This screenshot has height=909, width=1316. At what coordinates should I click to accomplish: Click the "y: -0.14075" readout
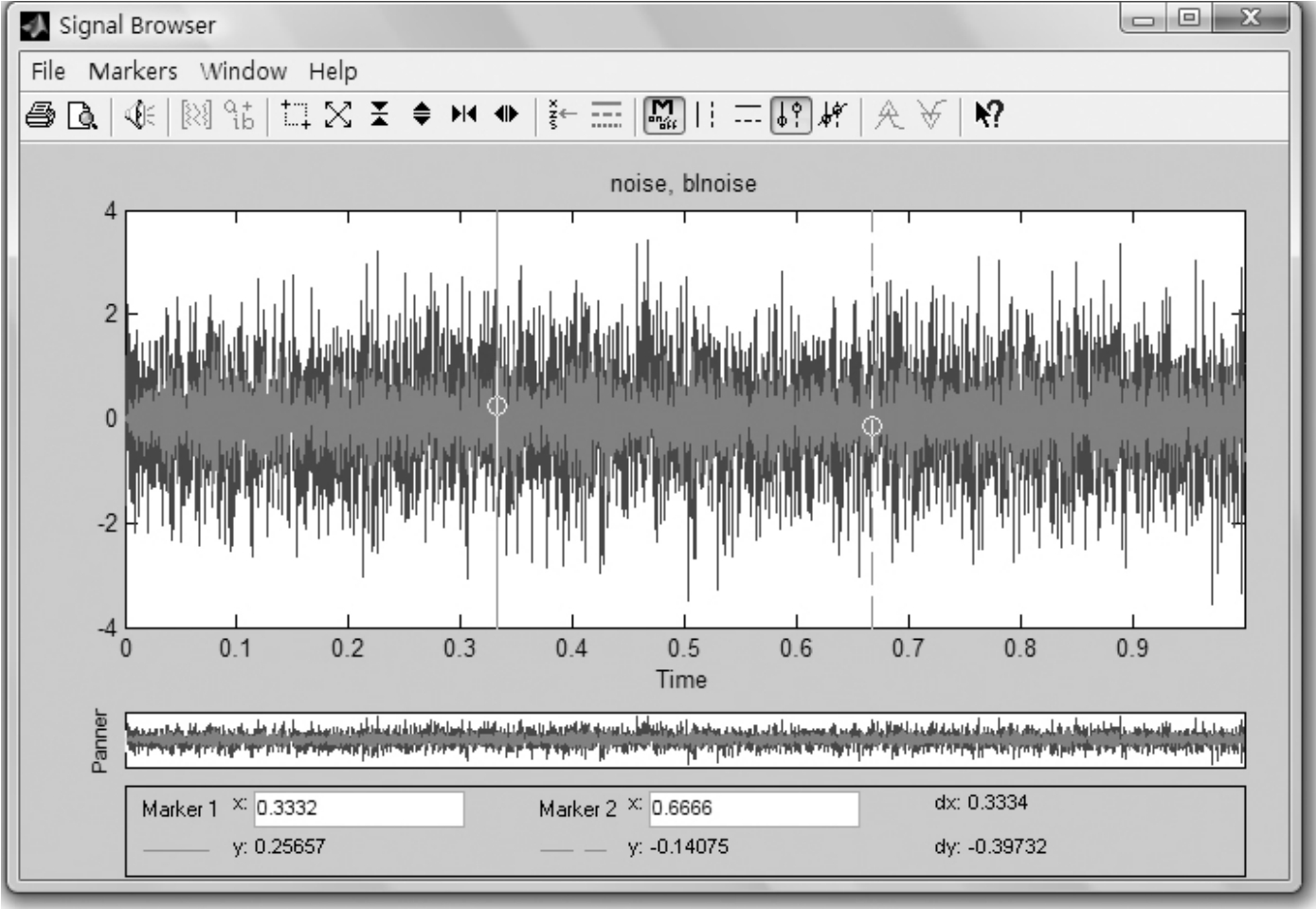[678, 846]
